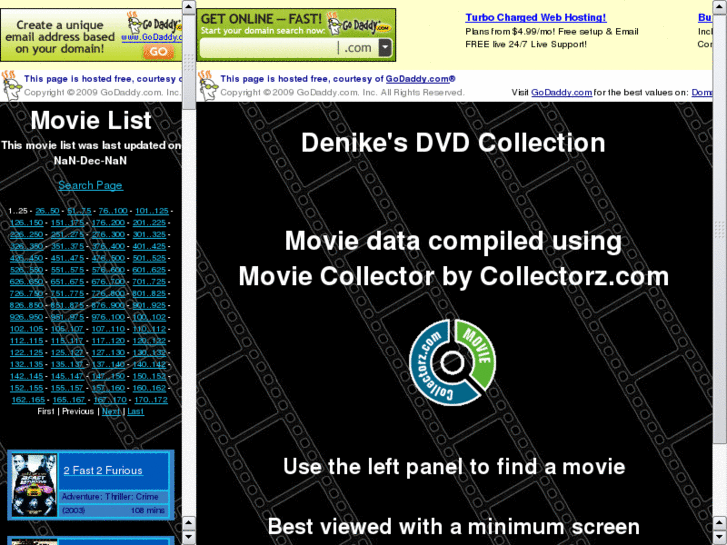
Task: Open the Search Page link
Action: (90, 185)
